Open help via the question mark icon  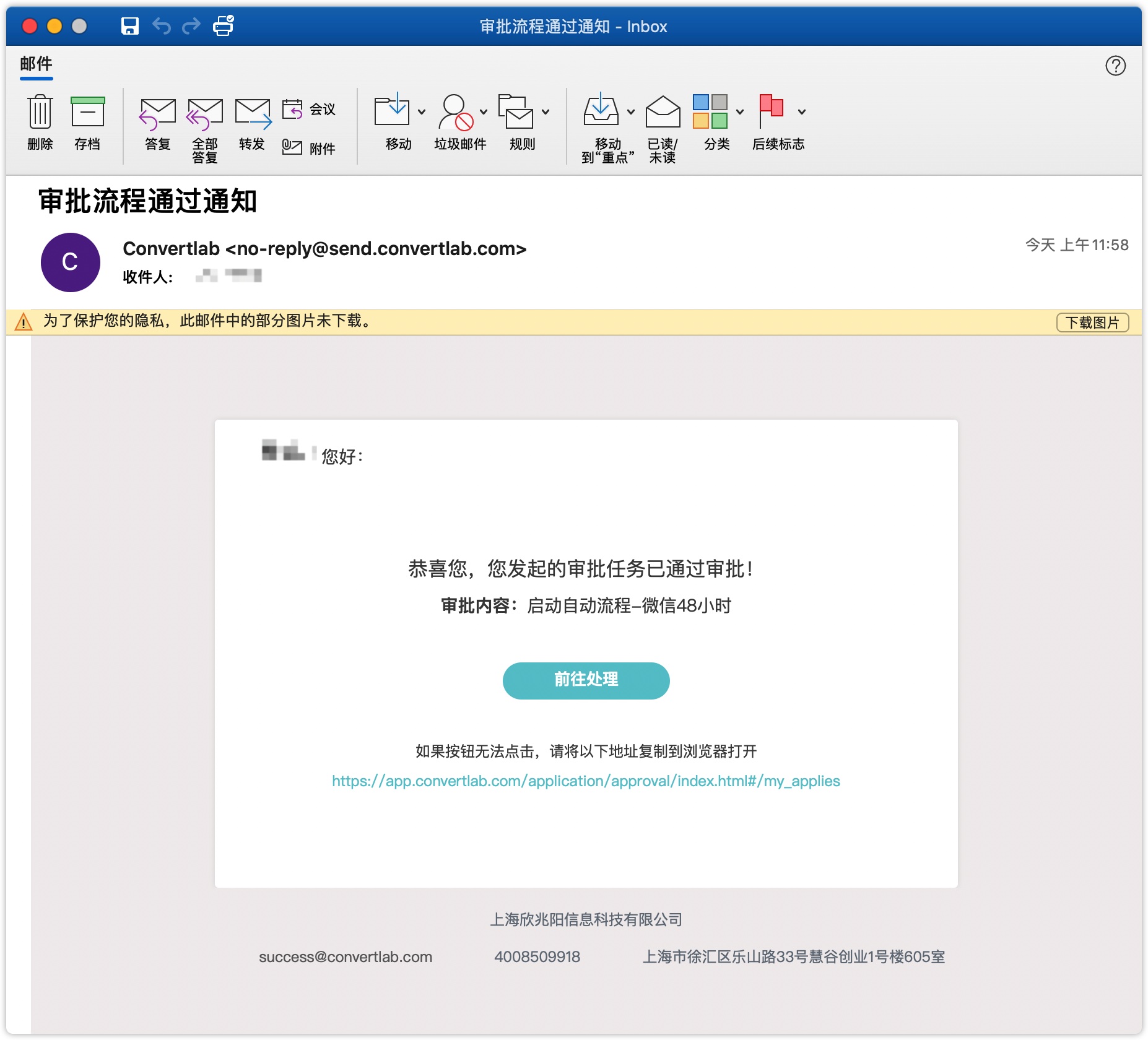pos(1116,66)
